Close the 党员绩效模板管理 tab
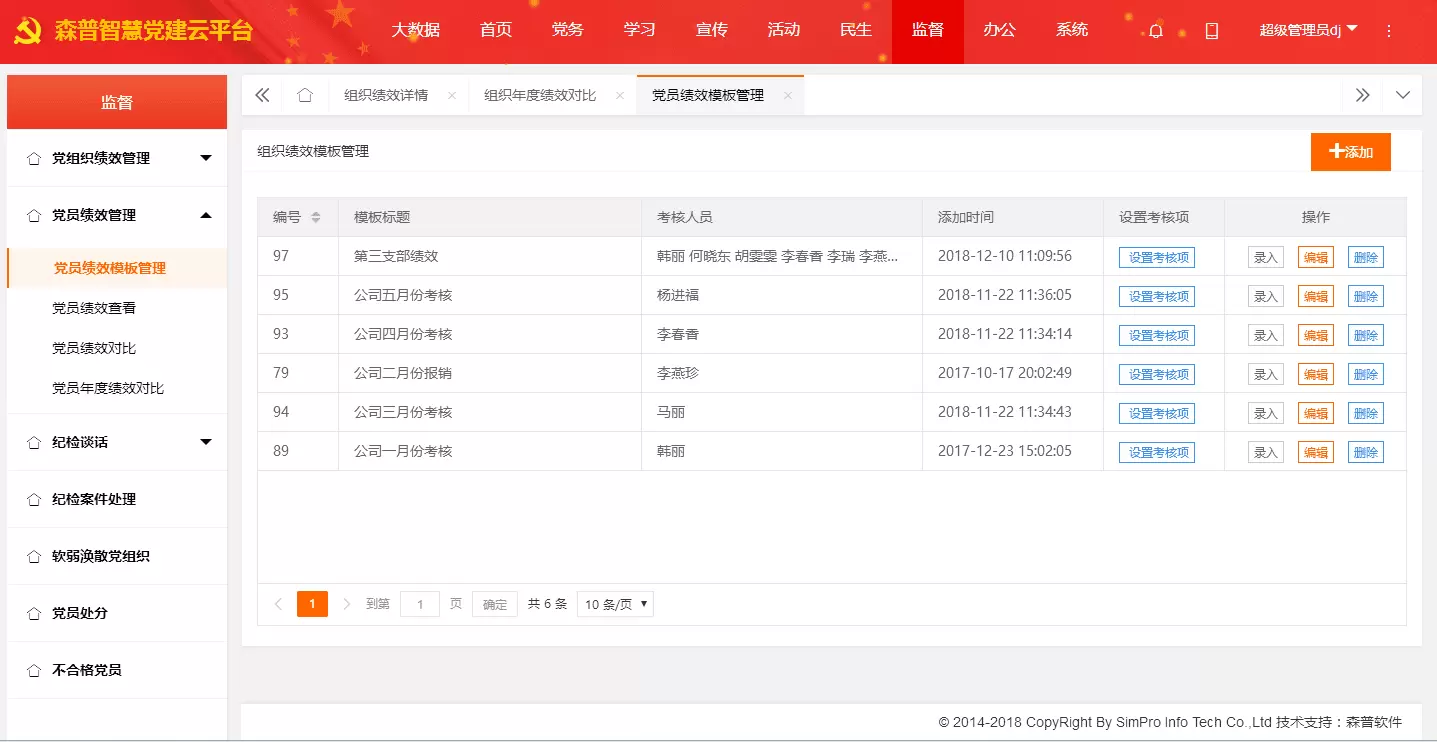 tap(788, 96)
